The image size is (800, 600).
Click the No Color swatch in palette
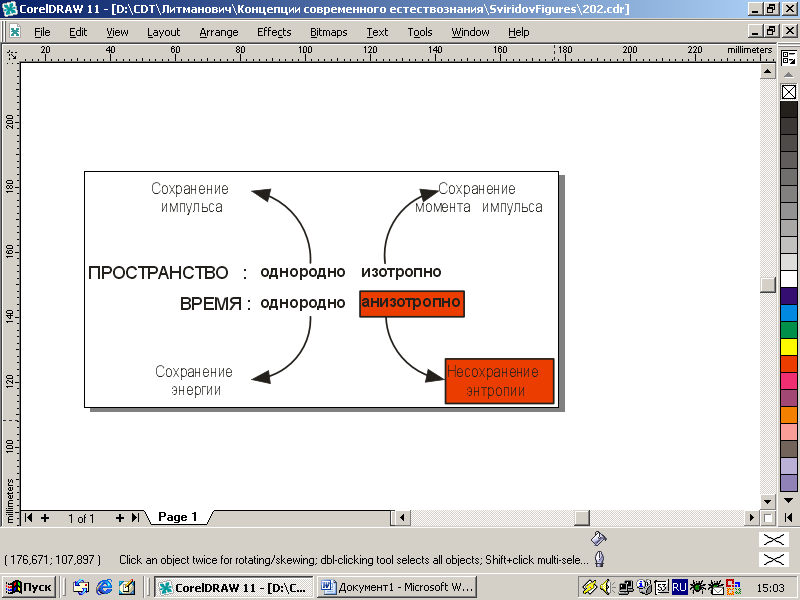[789, 92]
